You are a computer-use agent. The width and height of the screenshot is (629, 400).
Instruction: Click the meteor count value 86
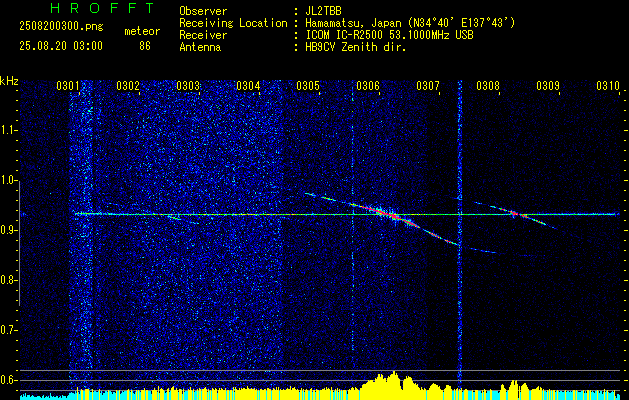[145, 46]
